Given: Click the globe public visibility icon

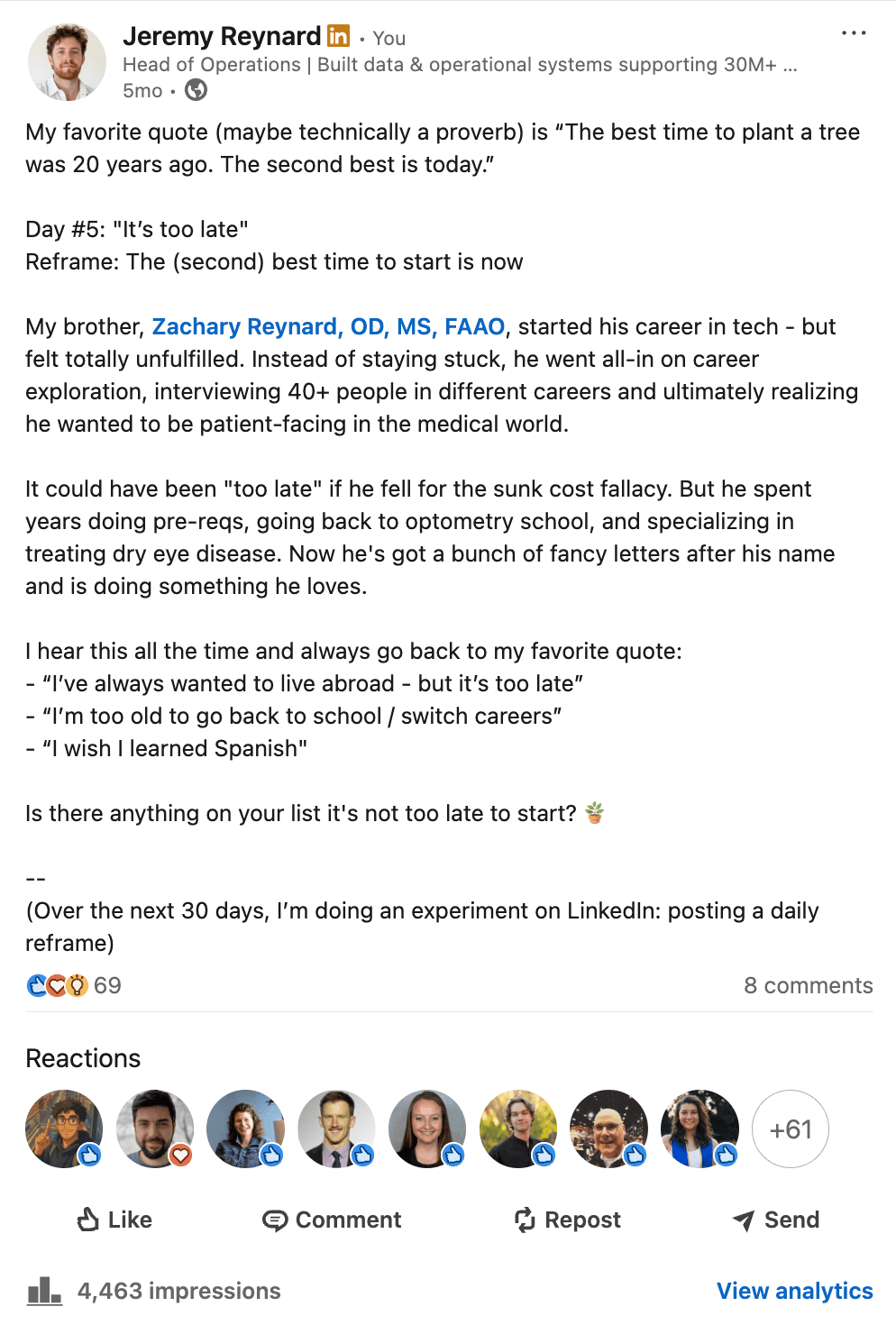Looking at the screenshot, I should pyautogui.click(x=196, y=90).
